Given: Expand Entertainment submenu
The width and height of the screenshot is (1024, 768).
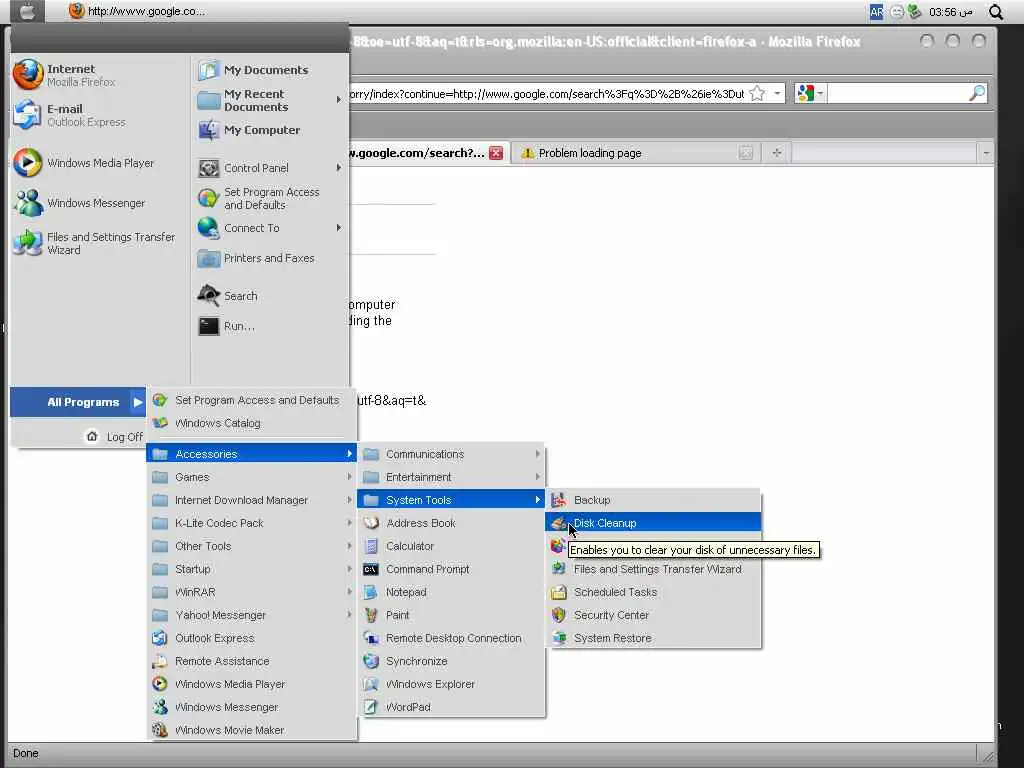Looking at the screenshot, I should pos(451,477).
